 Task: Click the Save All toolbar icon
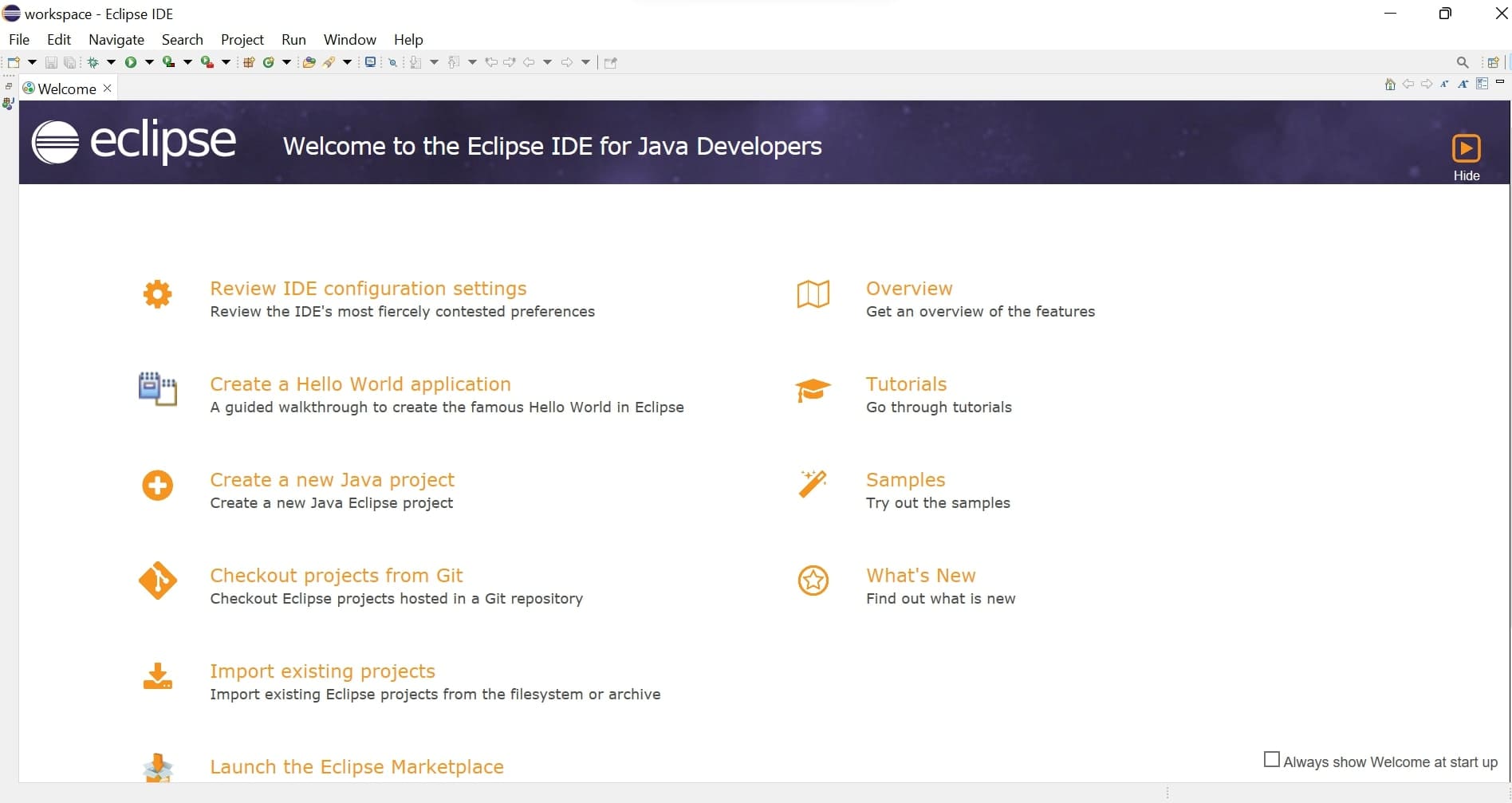69,61
